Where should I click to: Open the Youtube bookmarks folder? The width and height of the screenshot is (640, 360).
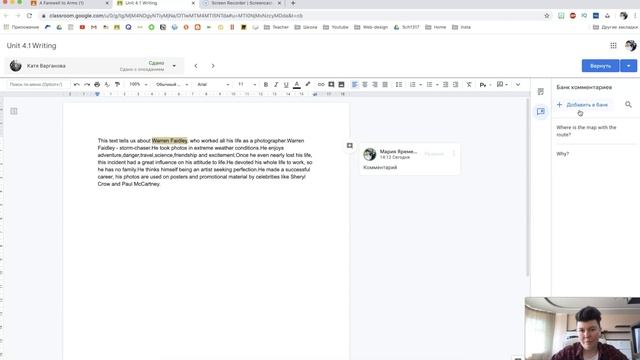tap(336, 27)
